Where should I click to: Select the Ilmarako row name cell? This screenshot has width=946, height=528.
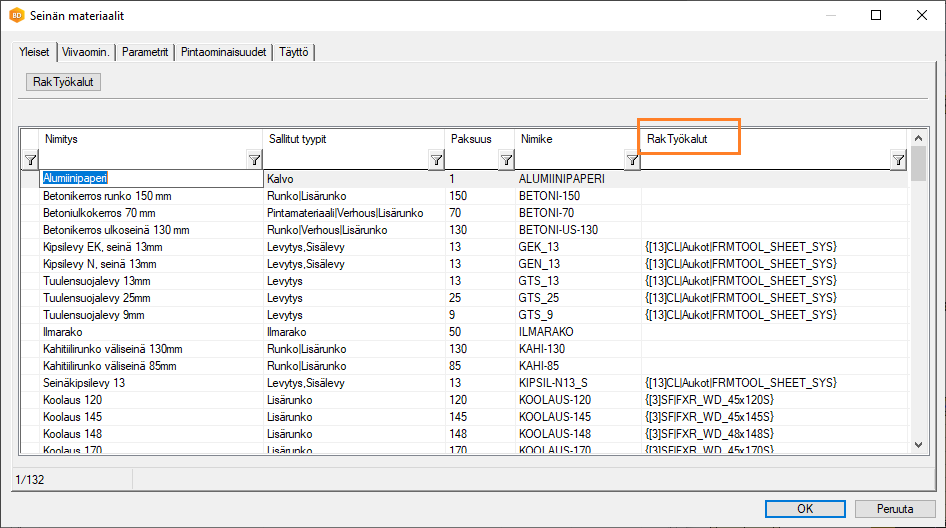click(63, 331)
